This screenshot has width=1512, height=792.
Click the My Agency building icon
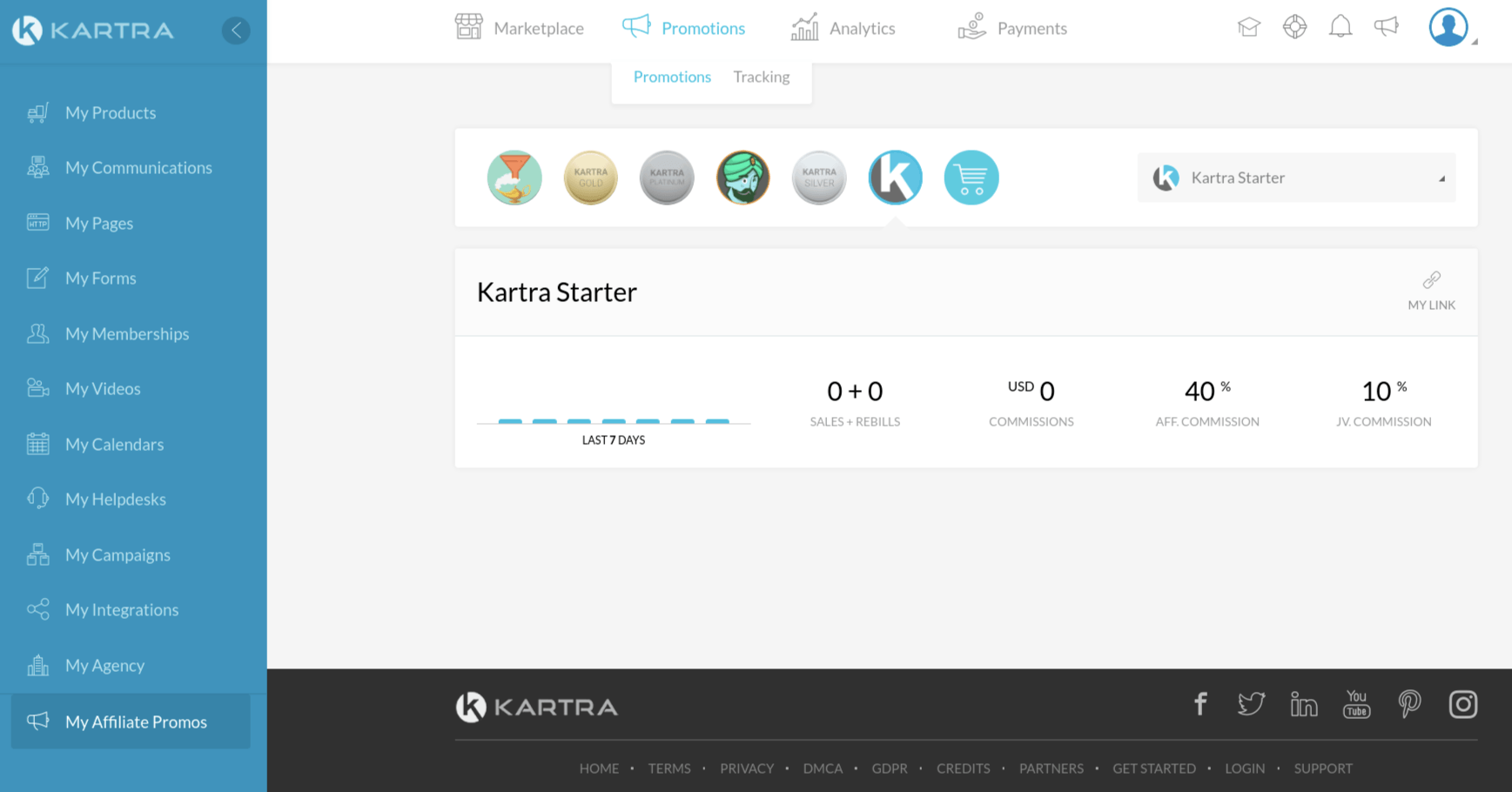[37, 665]
